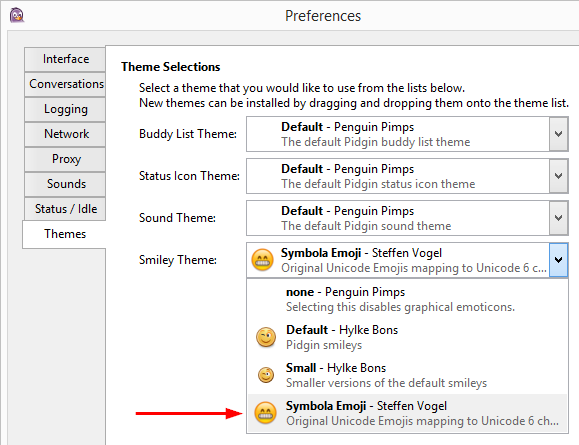The height and width of the screenshot is (445, 579).
Task: Collapse the Smiley Theme dropdown arrow
Action: pyautogui.click(x=558, y=260)
